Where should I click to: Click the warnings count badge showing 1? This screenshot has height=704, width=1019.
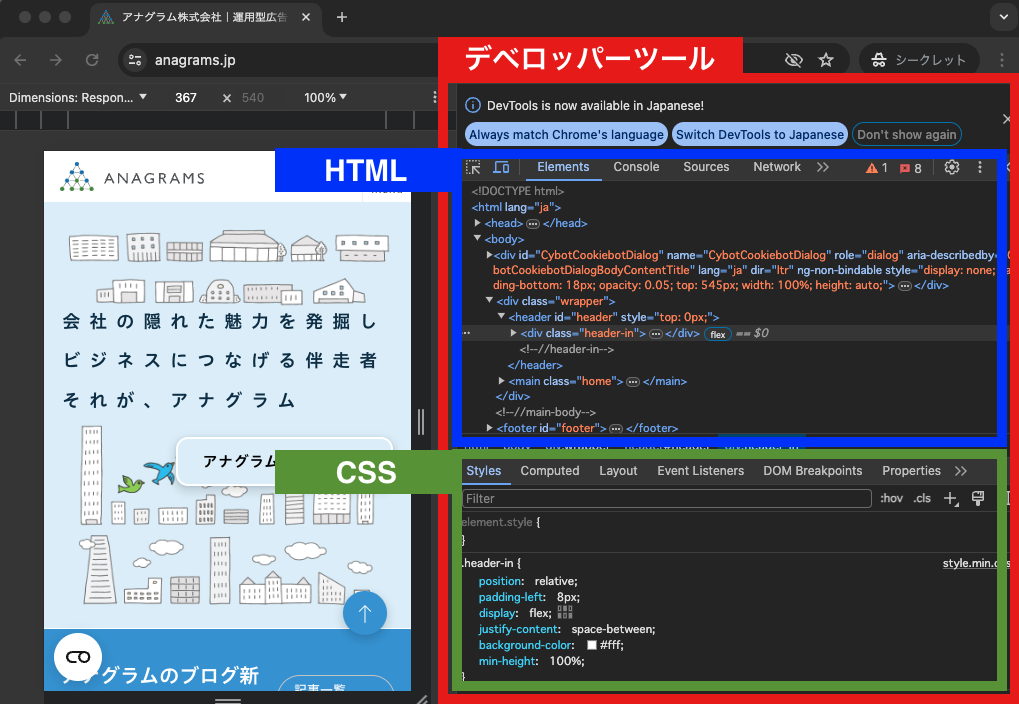[x=877, y=168]
